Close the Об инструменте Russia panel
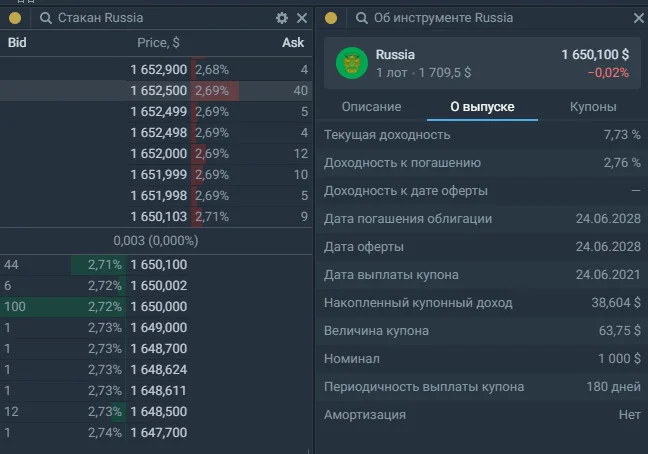Screen dimensions: 648x454 click(x=638, y=18)
